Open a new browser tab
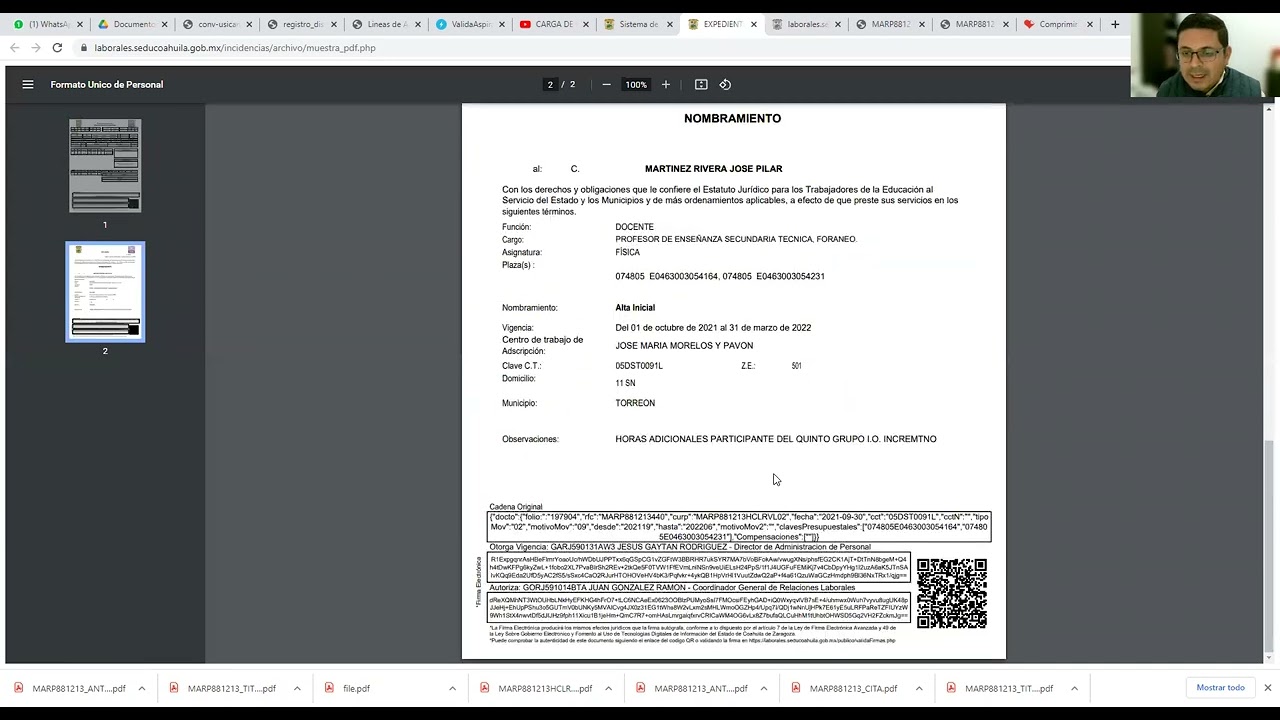 1115,24
